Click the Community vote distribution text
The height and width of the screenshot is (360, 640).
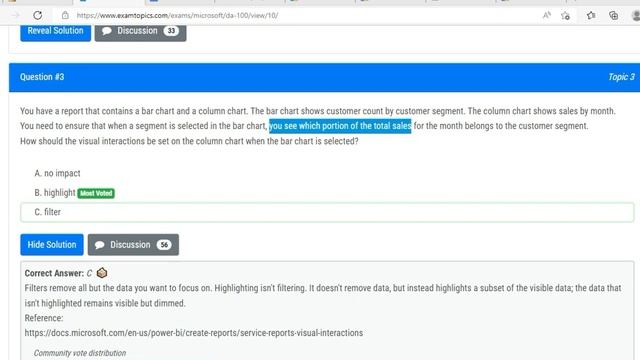80,353
